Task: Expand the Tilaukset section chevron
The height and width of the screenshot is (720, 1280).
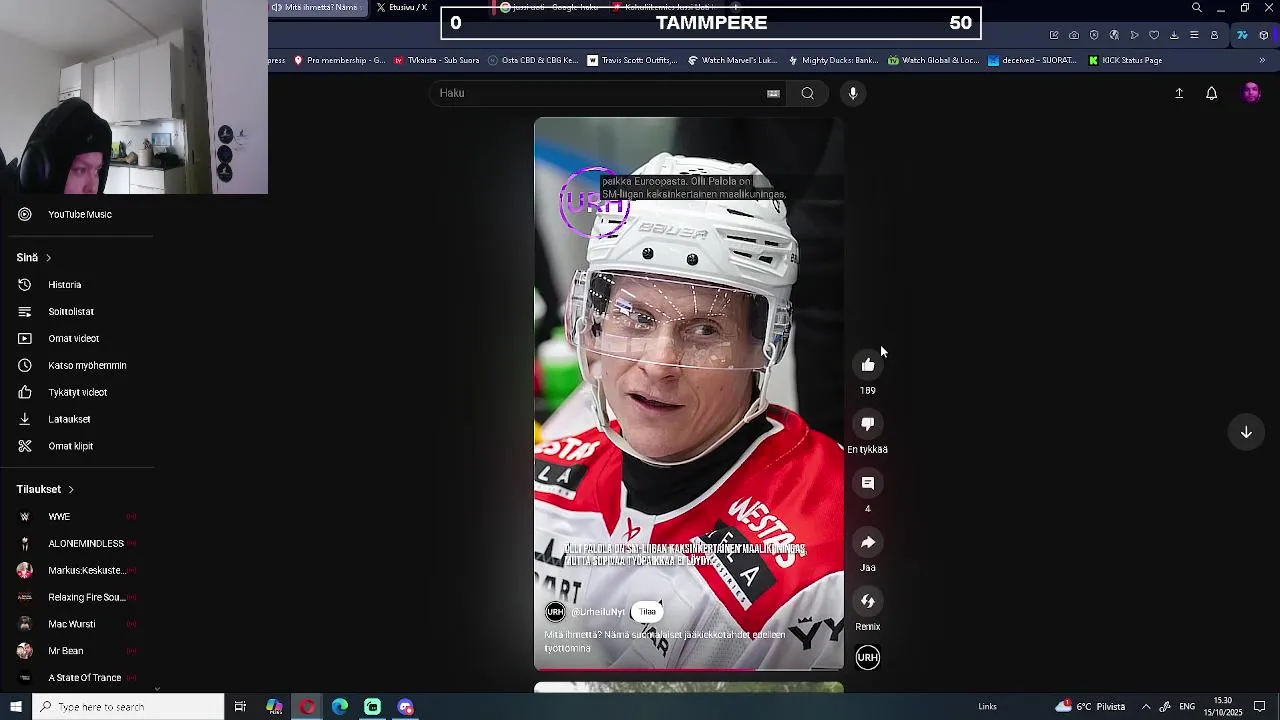Action: tap(71, 490)
